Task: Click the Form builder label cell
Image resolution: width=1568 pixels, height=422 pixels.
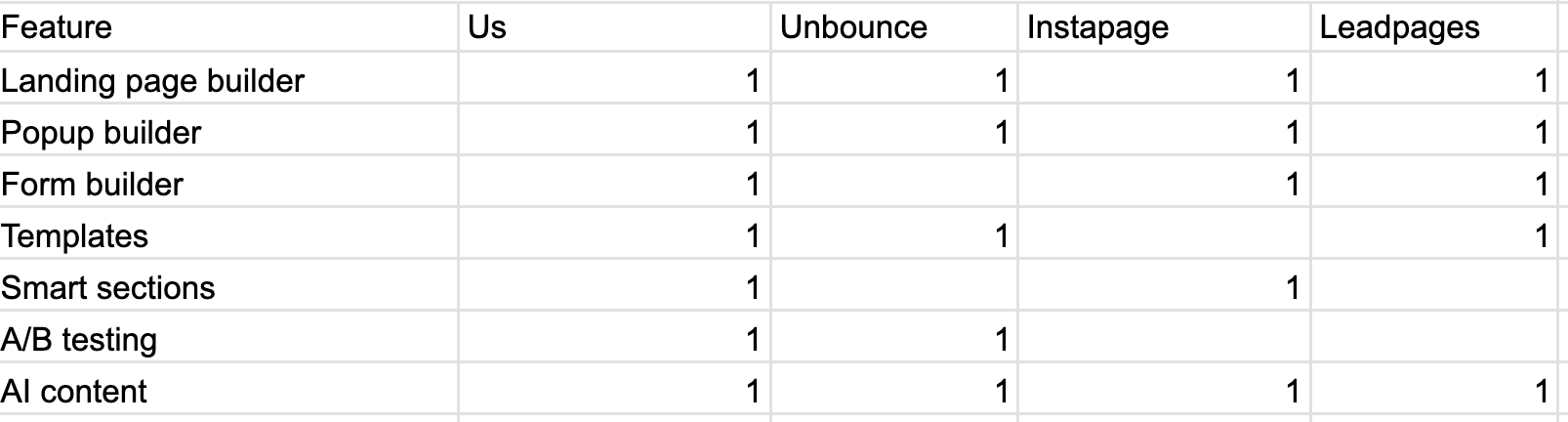Action: 228,184
